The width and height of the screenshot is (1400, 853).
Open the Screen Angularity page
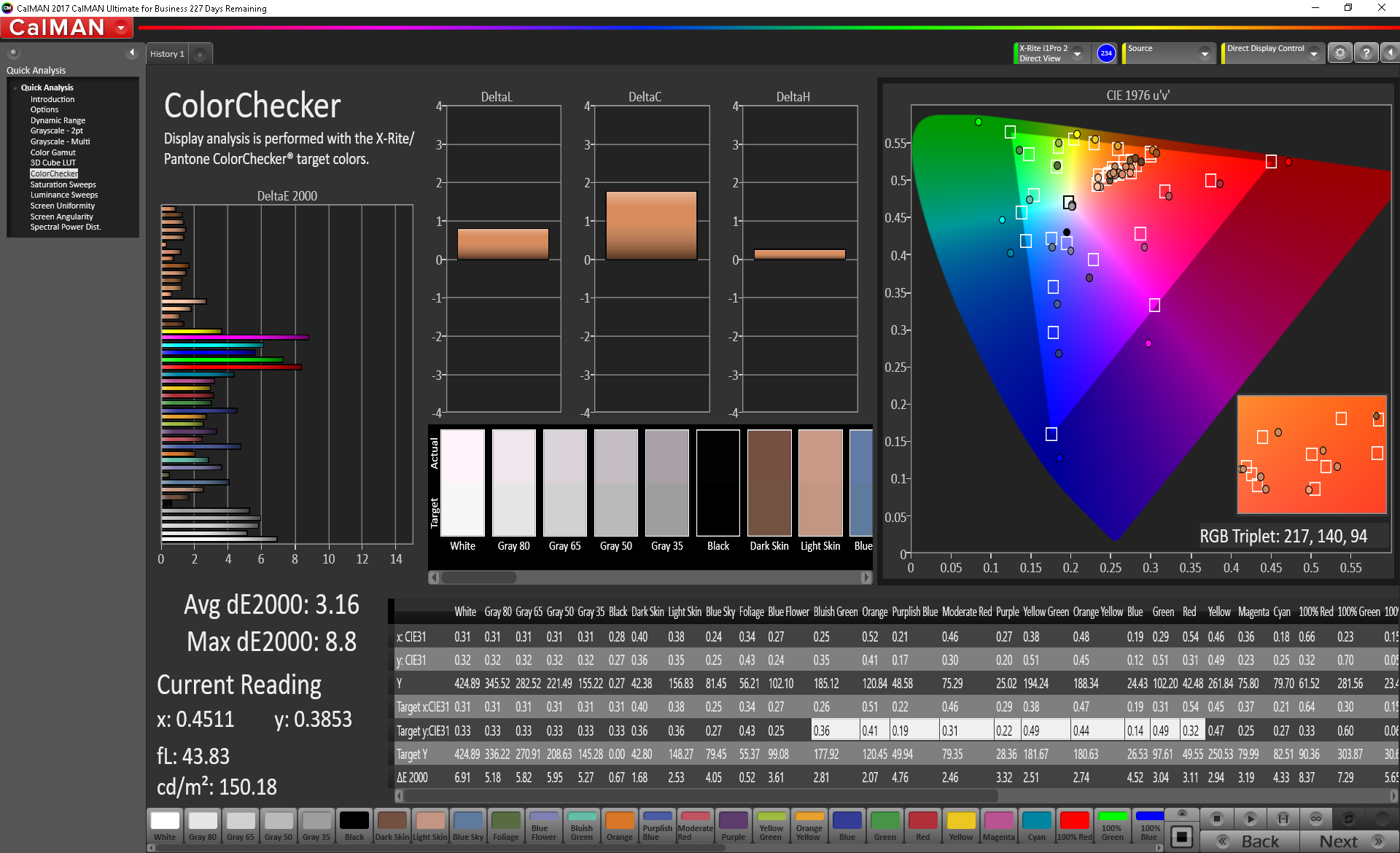pos(62,217)
